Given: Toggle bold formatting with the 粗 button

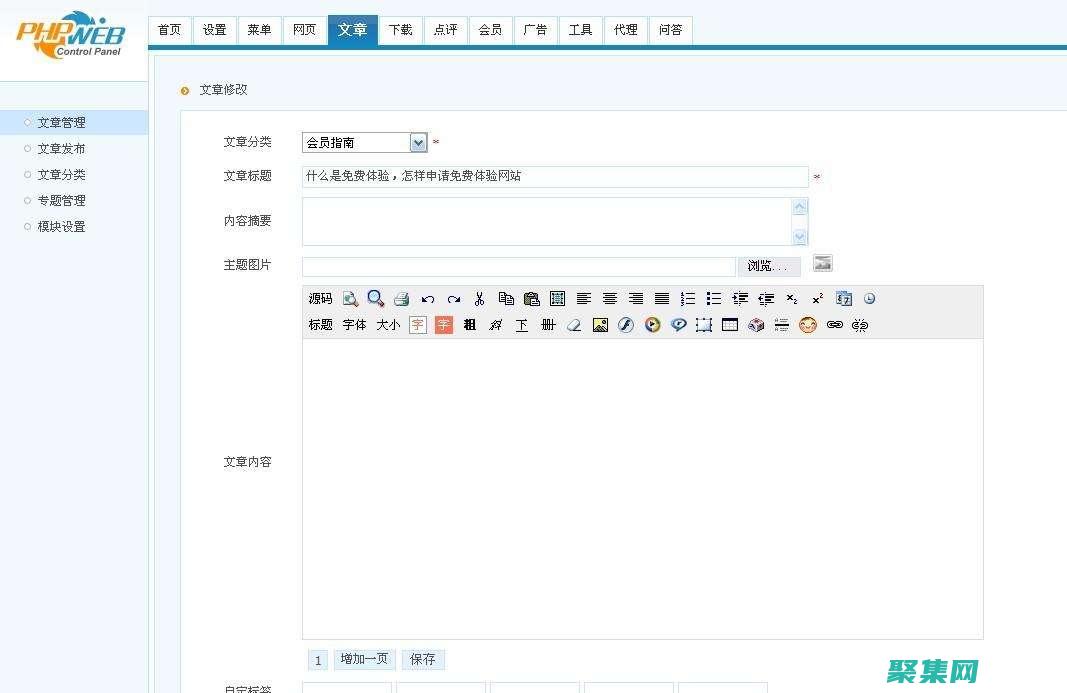Looking at the screenshot, I should click(x=469, y=325).
